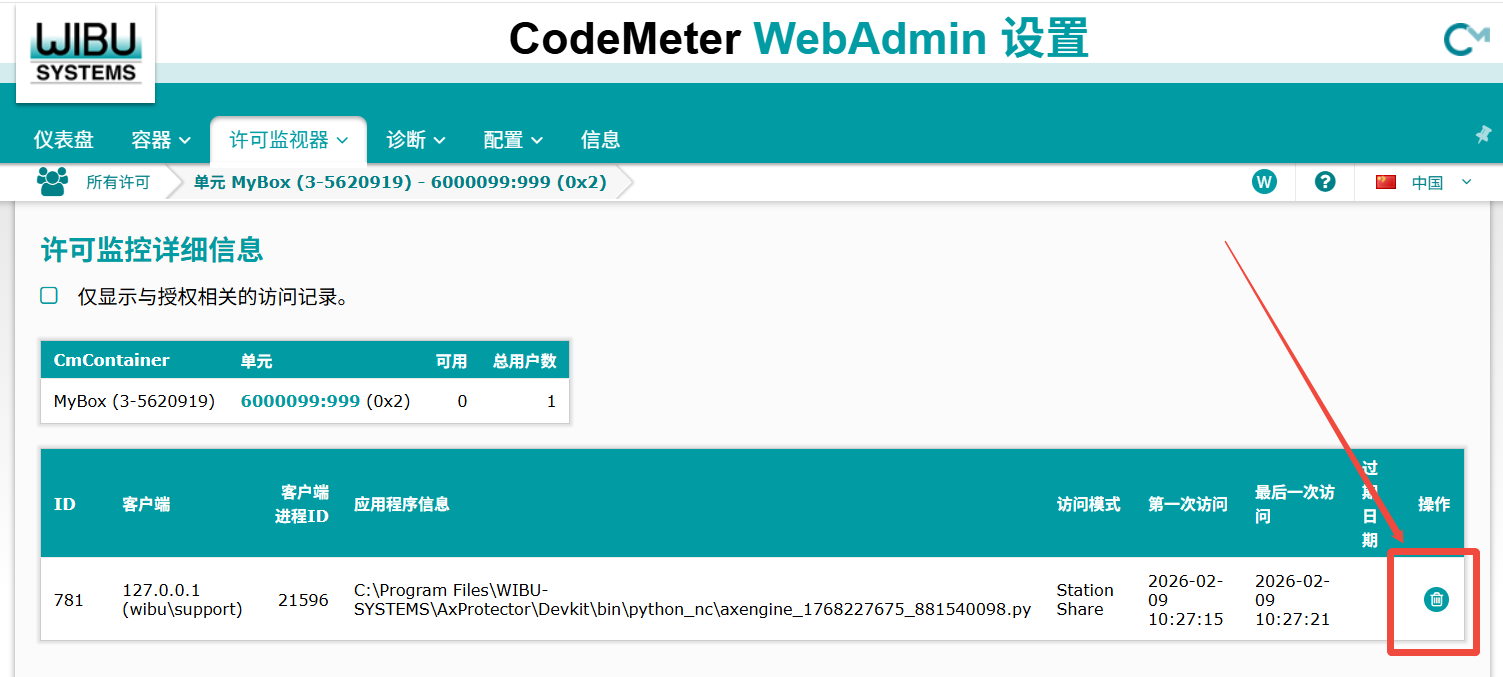Click last access time 10:27:21 cell

(1293, 600)
